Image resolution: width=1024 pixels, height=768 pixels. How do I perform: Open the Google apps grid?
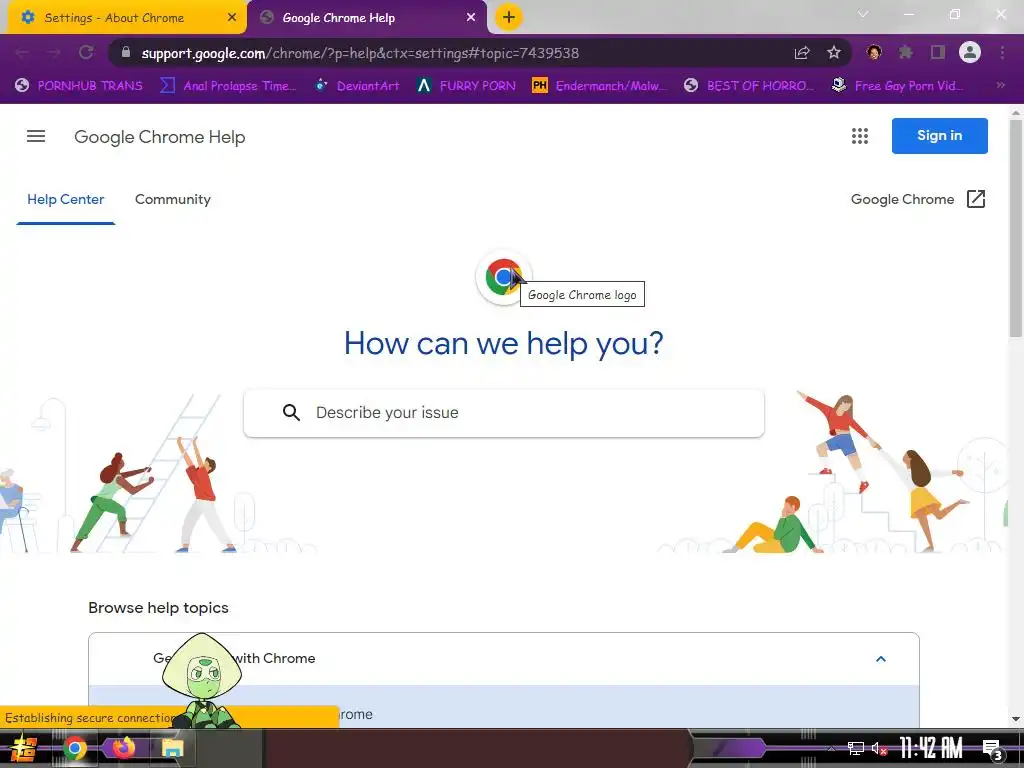[x=860, y=136]
